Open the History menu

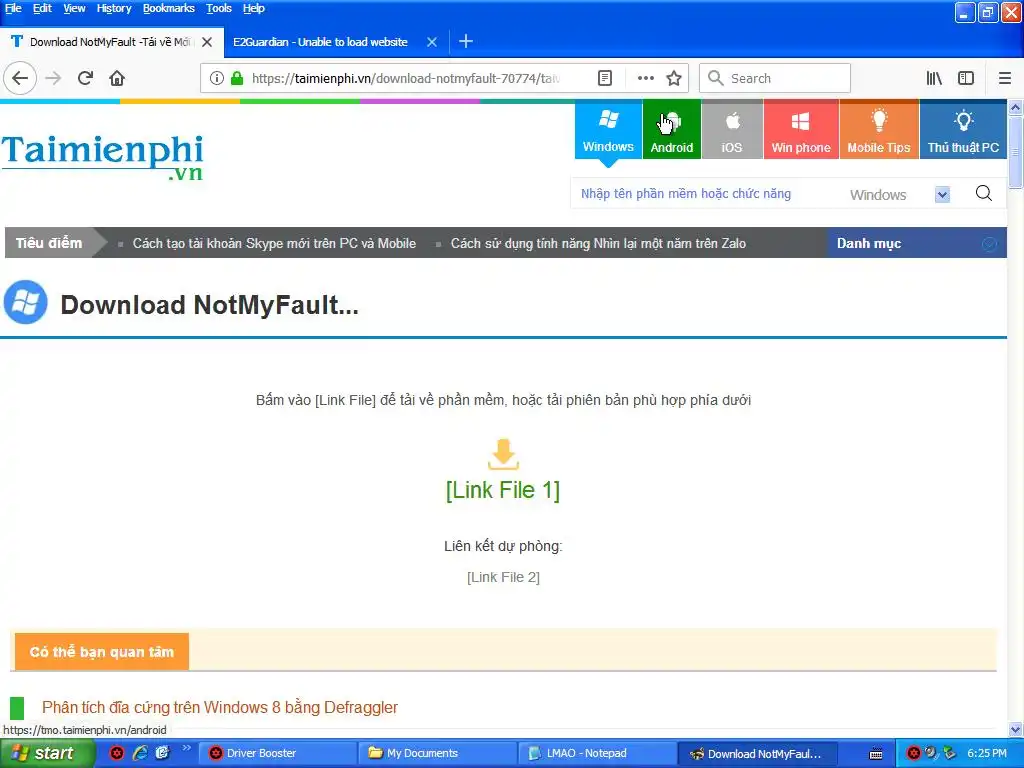coord(114,8)
